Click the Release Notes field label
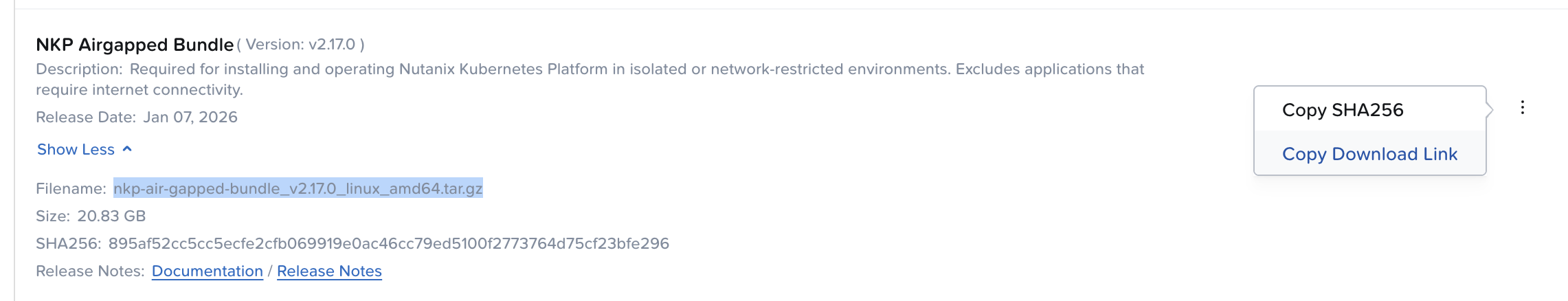This screenshot has width=1568, height=301. coord(89,271)
